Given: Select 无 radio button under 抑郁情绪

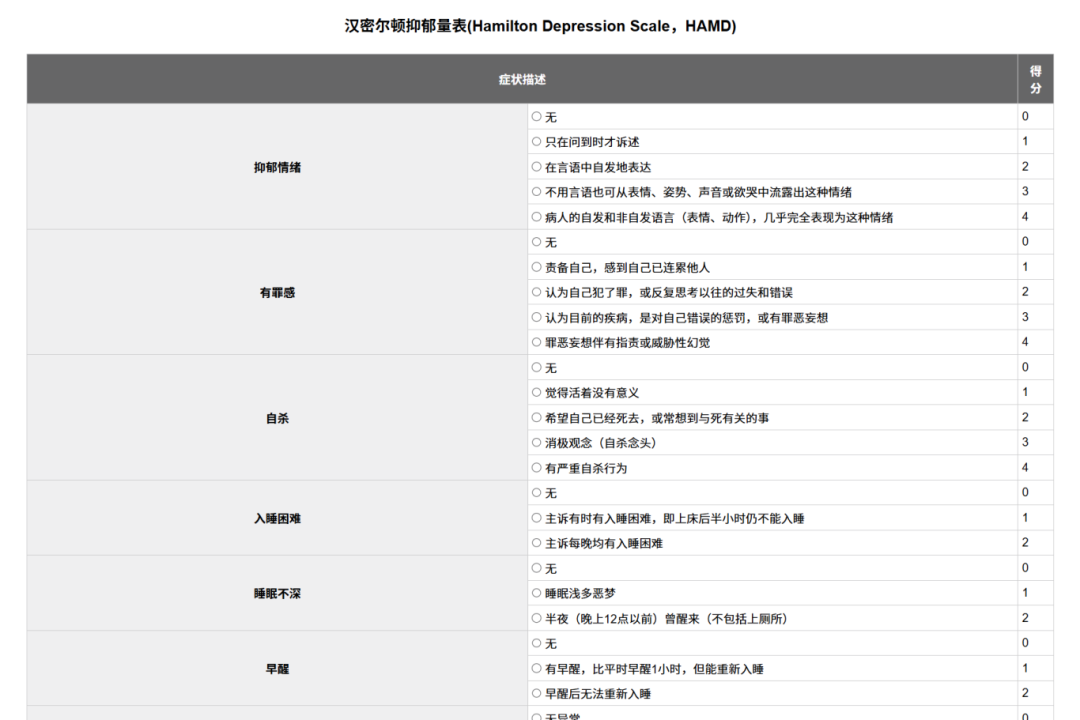Looking at the screenshot, I should pyautogui.click(x=537, y=116).
